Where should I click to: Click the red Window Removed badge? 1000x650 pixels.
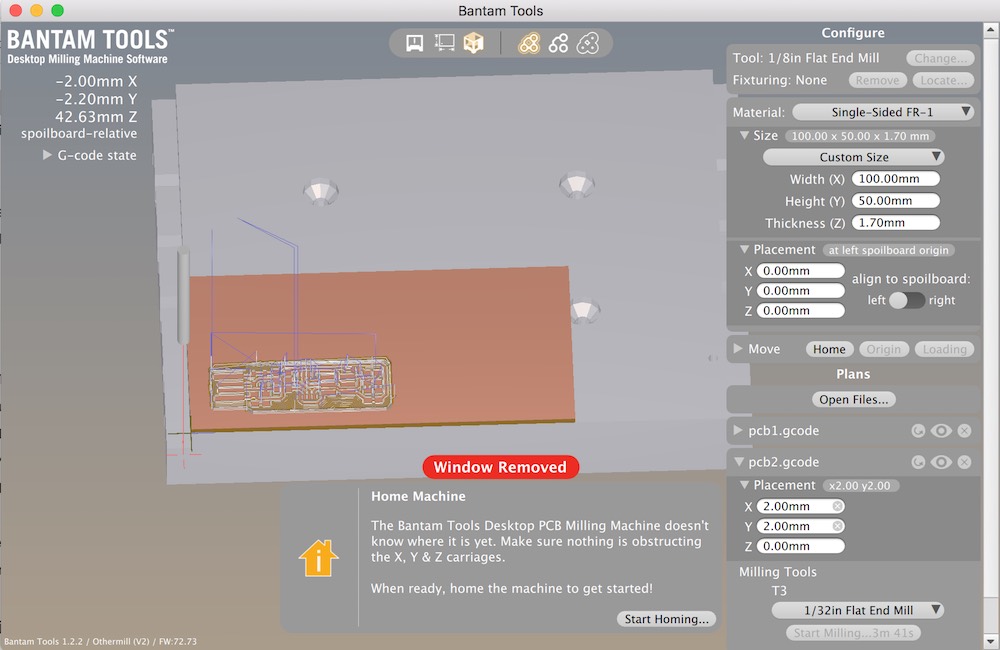point(501,467)
